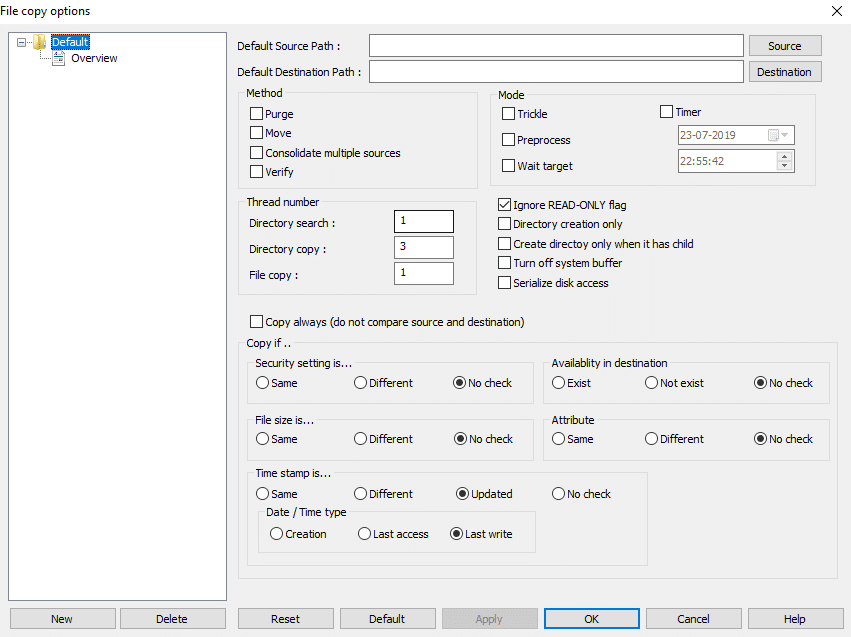Check the Timer option

click(665, 112)
